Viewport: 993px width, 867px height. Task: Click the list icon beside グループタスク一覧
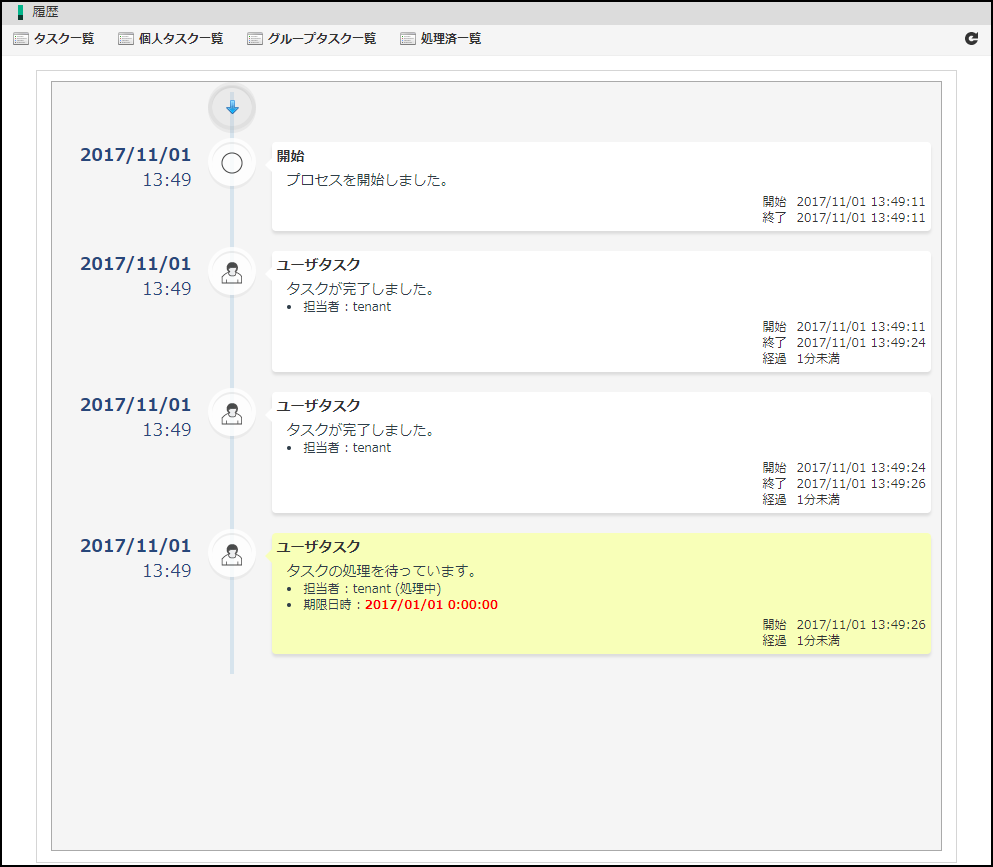[x=255, y=39]
